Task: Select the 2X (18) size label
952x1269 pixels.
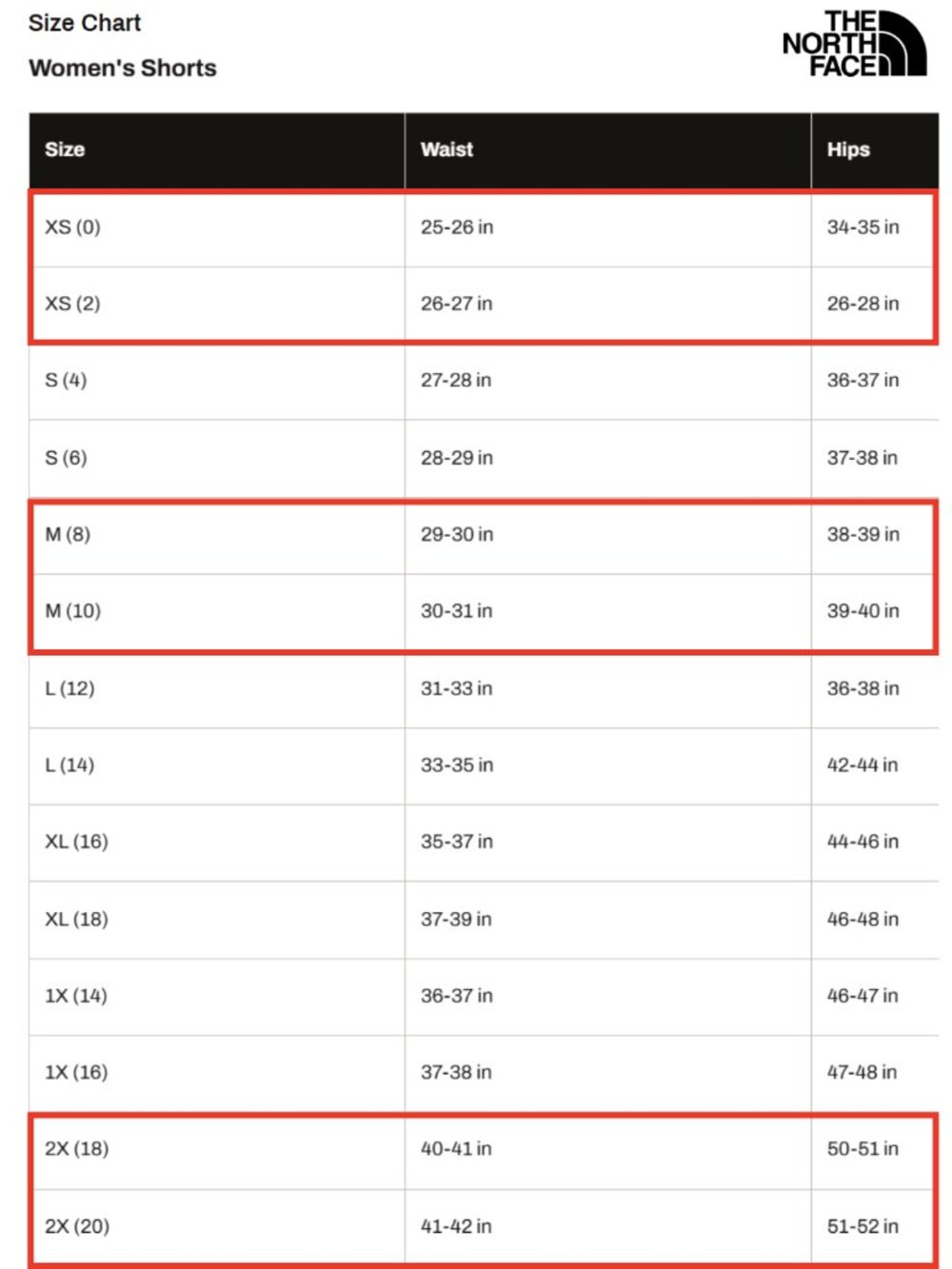Action: (x=77, y=1149)
